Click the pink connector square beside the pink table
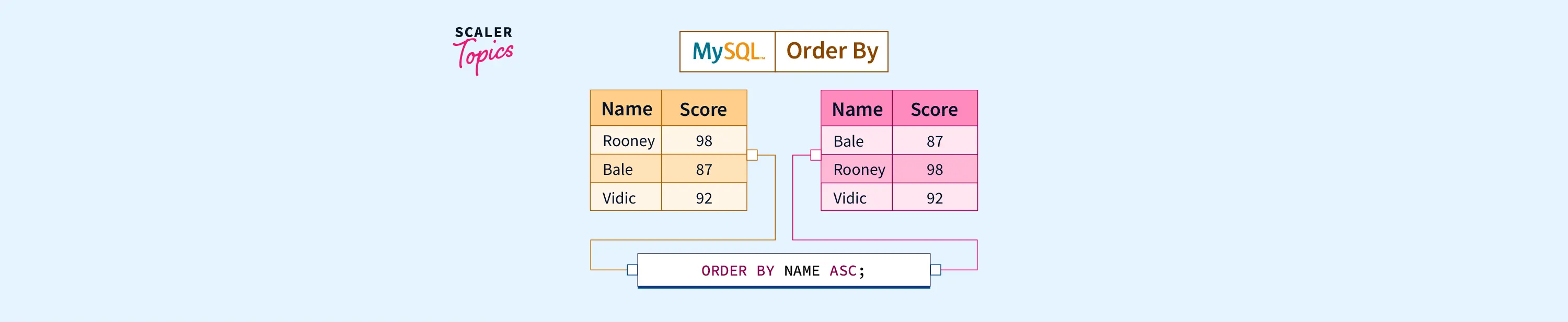Viewport: 1568px width, 322px height. pyautogui.click(x=816, y=155)
